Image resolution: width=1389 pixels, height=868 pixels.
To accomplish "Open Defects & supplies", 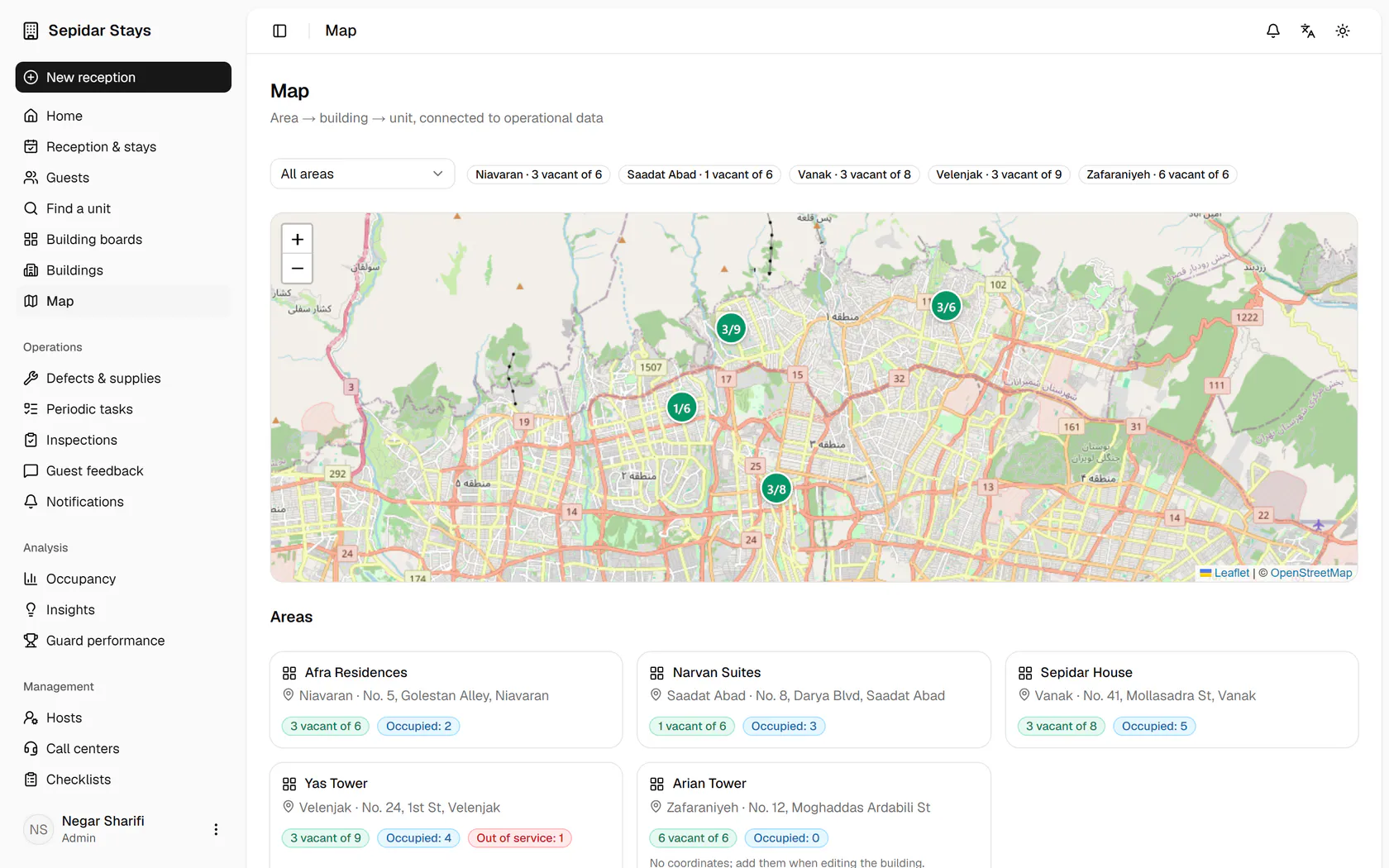I will [123, 378].
